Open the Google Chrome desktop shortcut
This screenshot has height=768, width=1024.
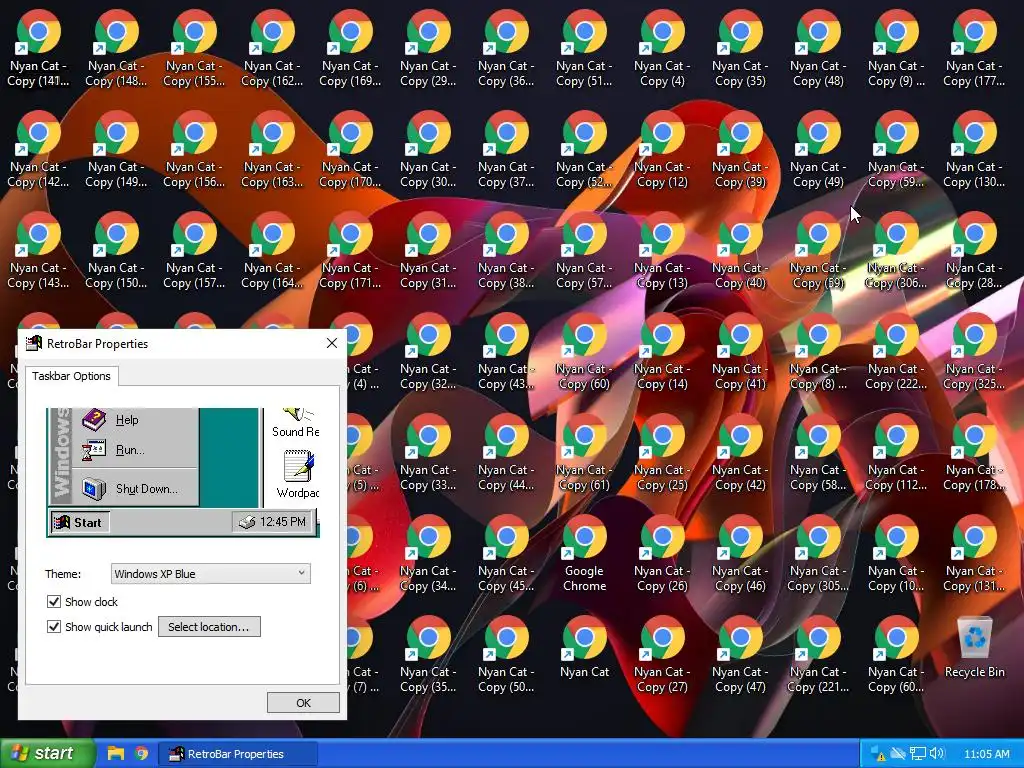[584, 553]
